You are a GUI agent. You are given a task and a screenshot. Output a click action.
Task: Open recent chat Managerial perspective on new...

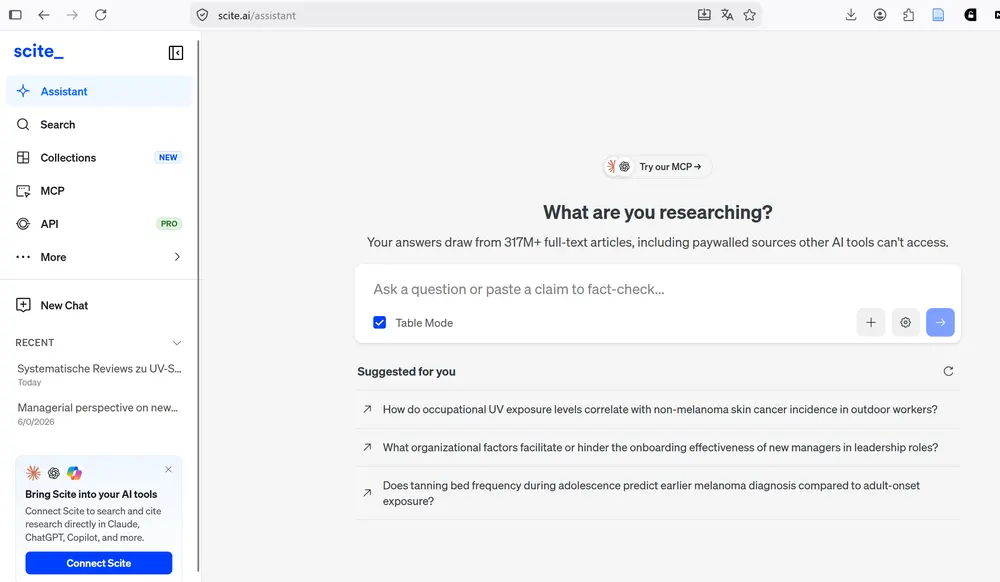click(x=99, y=414)
